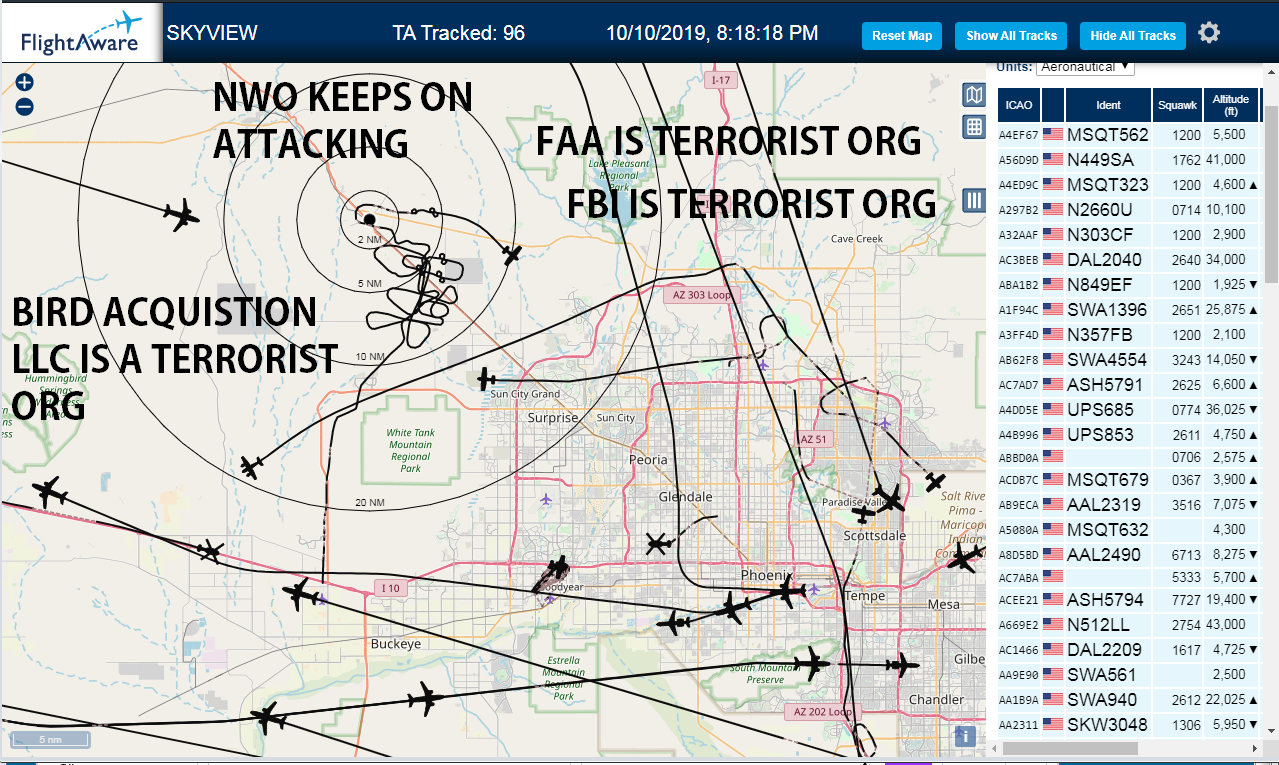The height and width of the screenshot is (765, 1279).
Task: Click the SKYVIEW title text
Action: (212, 33)
